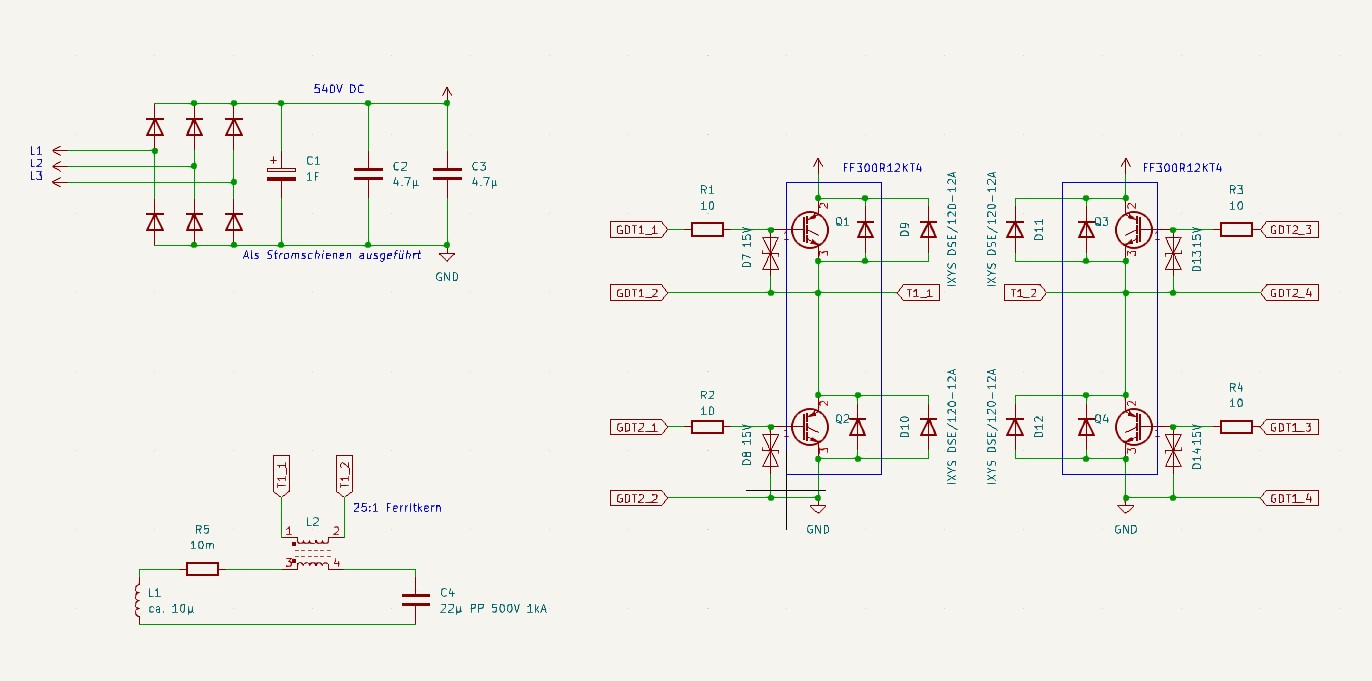Select the GDT2_4 global label
Viewport: 1372px width, 681px height.
[x=1291, y=293]
